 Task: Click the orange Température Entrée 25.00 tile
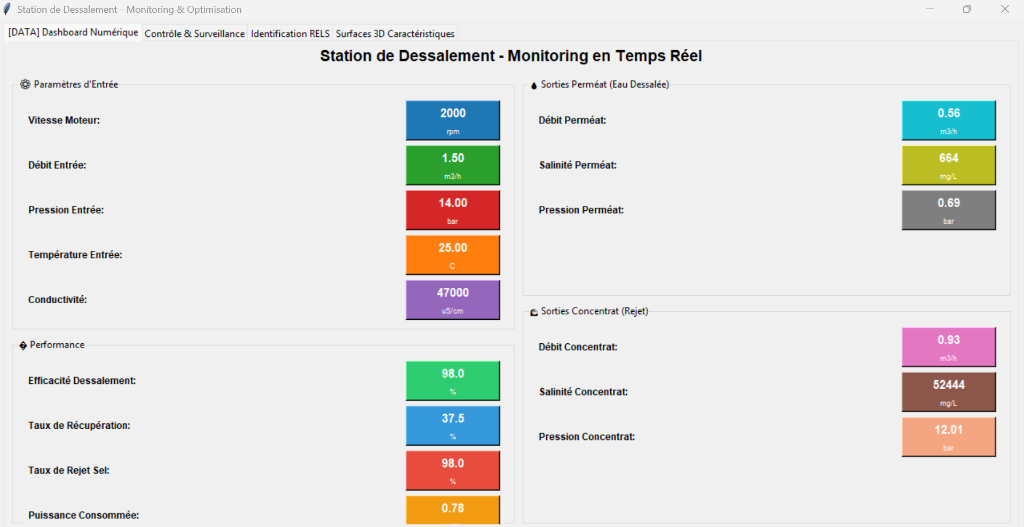tap(453, 255)
